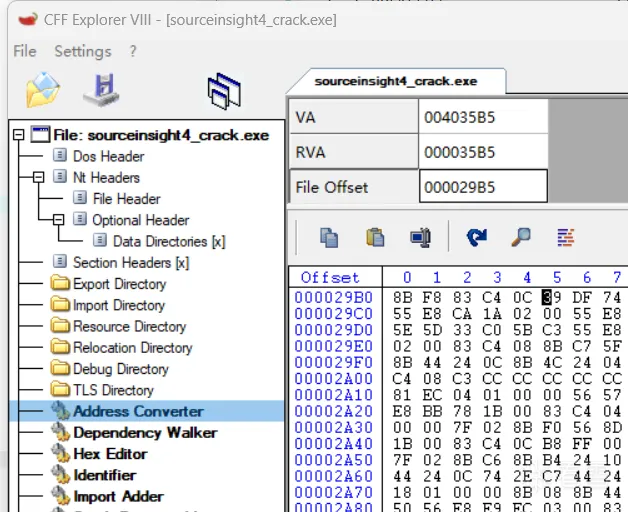Click the Resource Directory folder icon

(60, 325)
